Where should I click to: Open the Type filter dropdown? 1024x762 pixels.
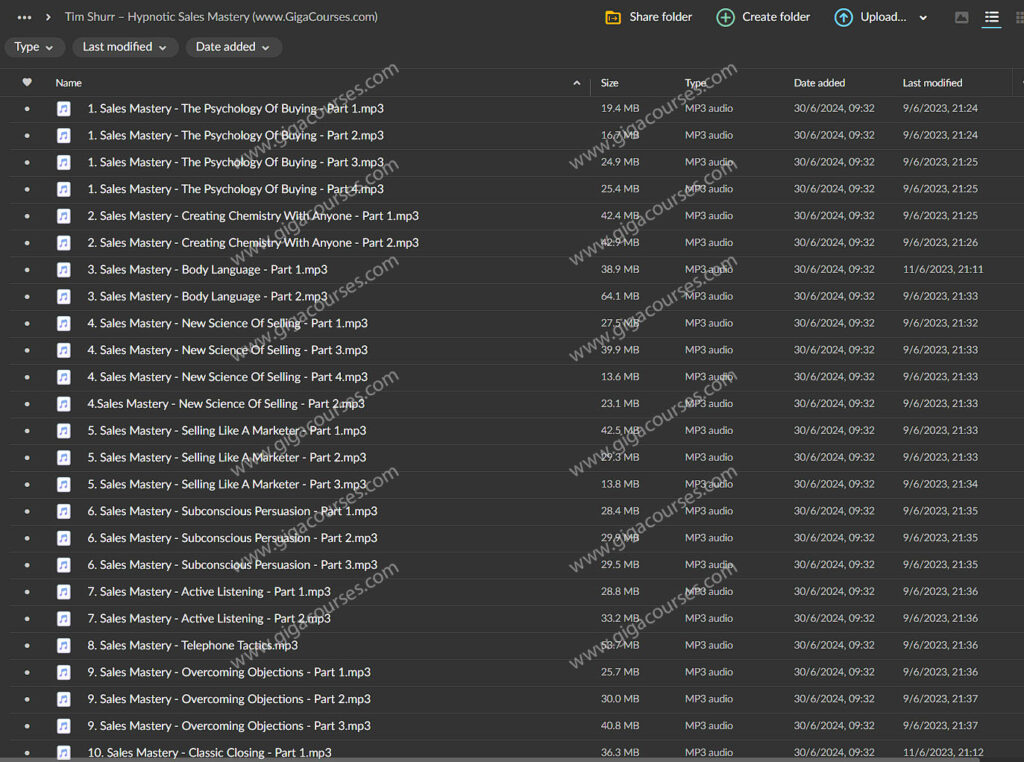click(x=35, y=47)
